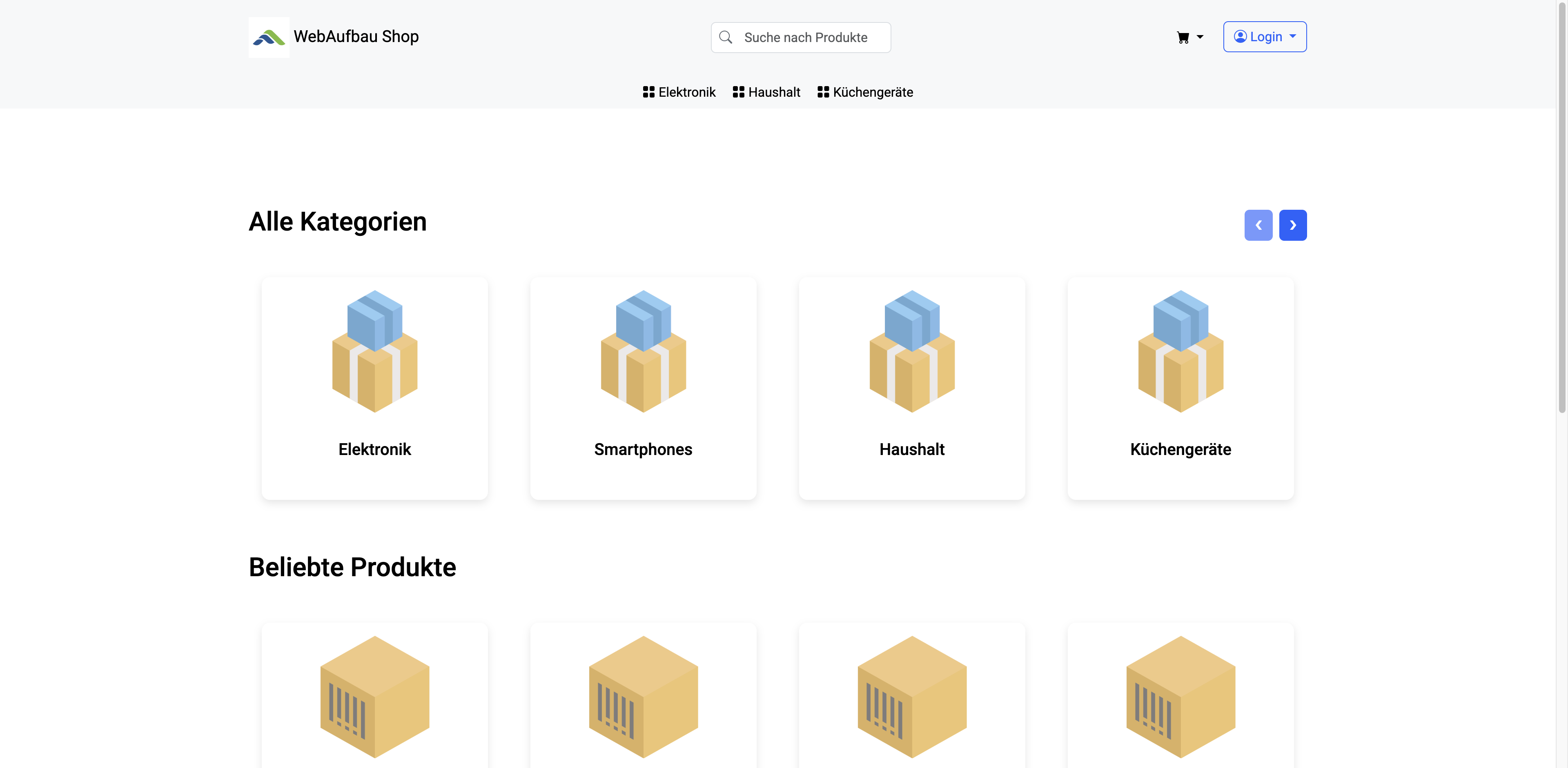Click the Haushalt category box icon

[x=911, y=351]
